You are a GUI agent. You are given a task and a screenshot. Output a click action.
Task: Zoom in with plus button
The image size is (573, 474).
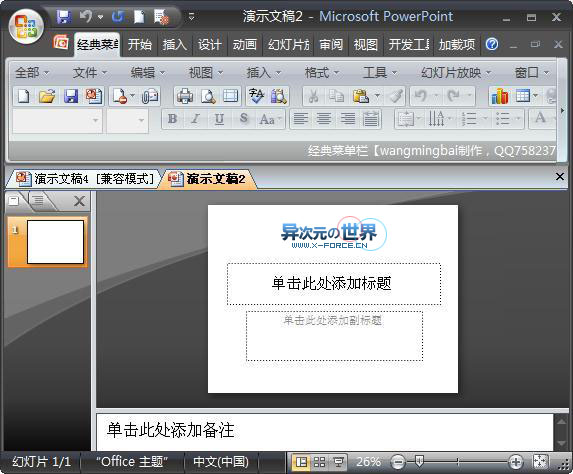[x=516, y=462]
